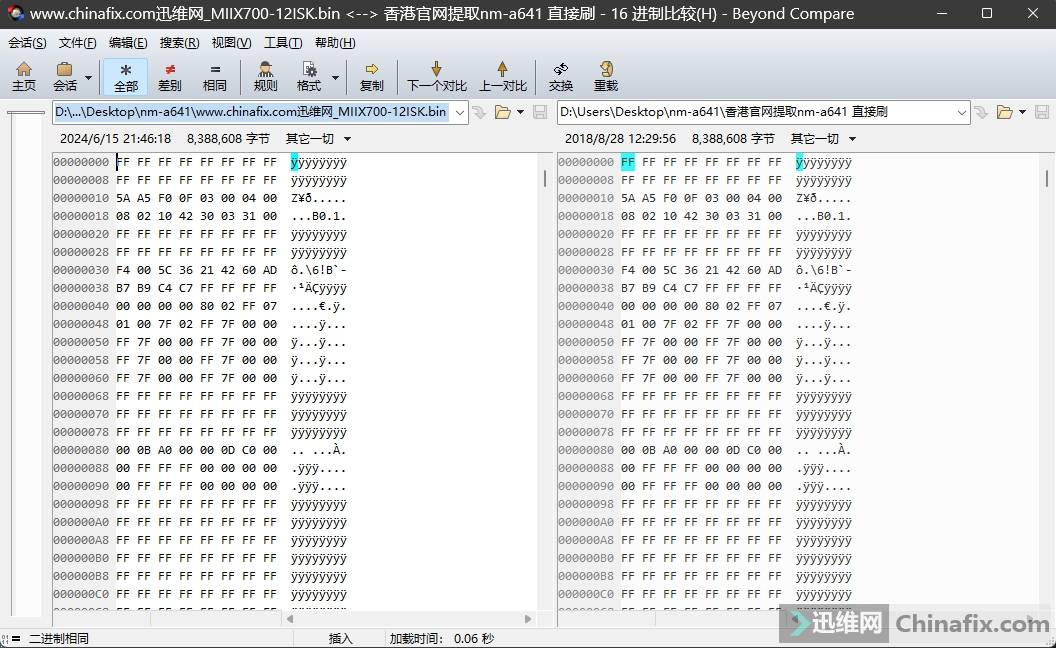Click the left file path input field
1056x648 pixels.
click(251, 112)
